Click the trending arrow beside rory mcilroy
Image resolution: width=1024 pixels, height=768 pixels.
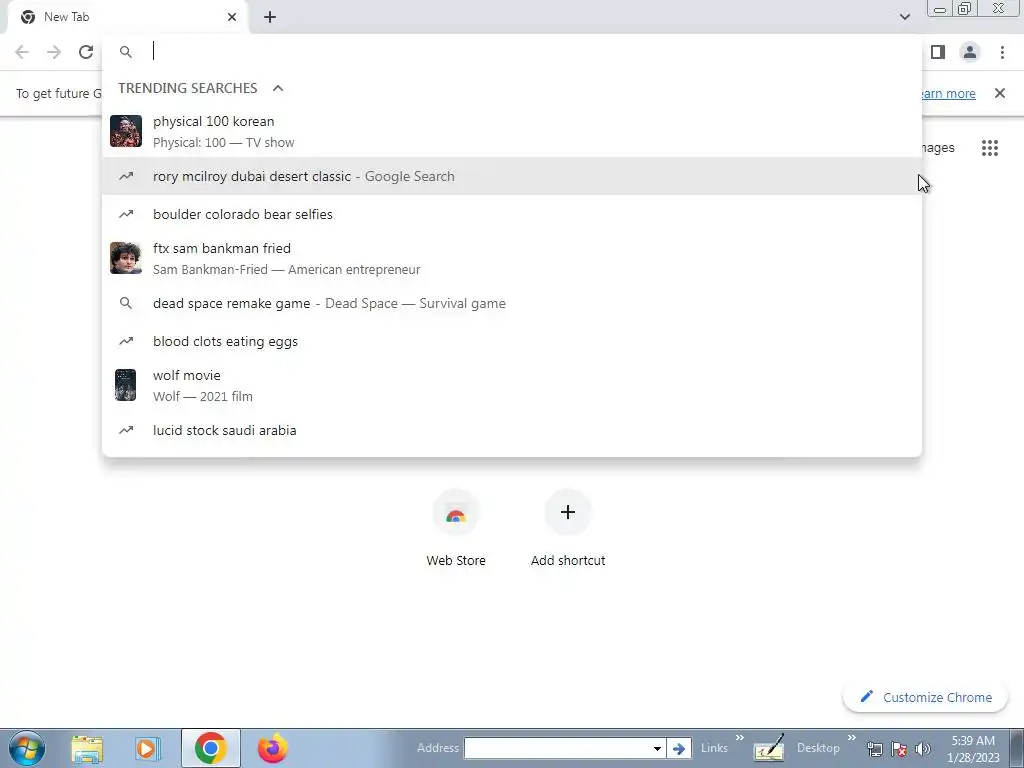click(126, 176)
